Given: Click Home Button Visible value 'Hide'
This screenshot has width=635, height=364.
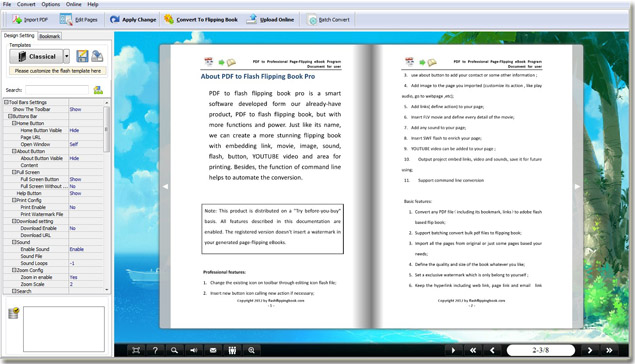Looking at the screenshot, I should [74, 130].
